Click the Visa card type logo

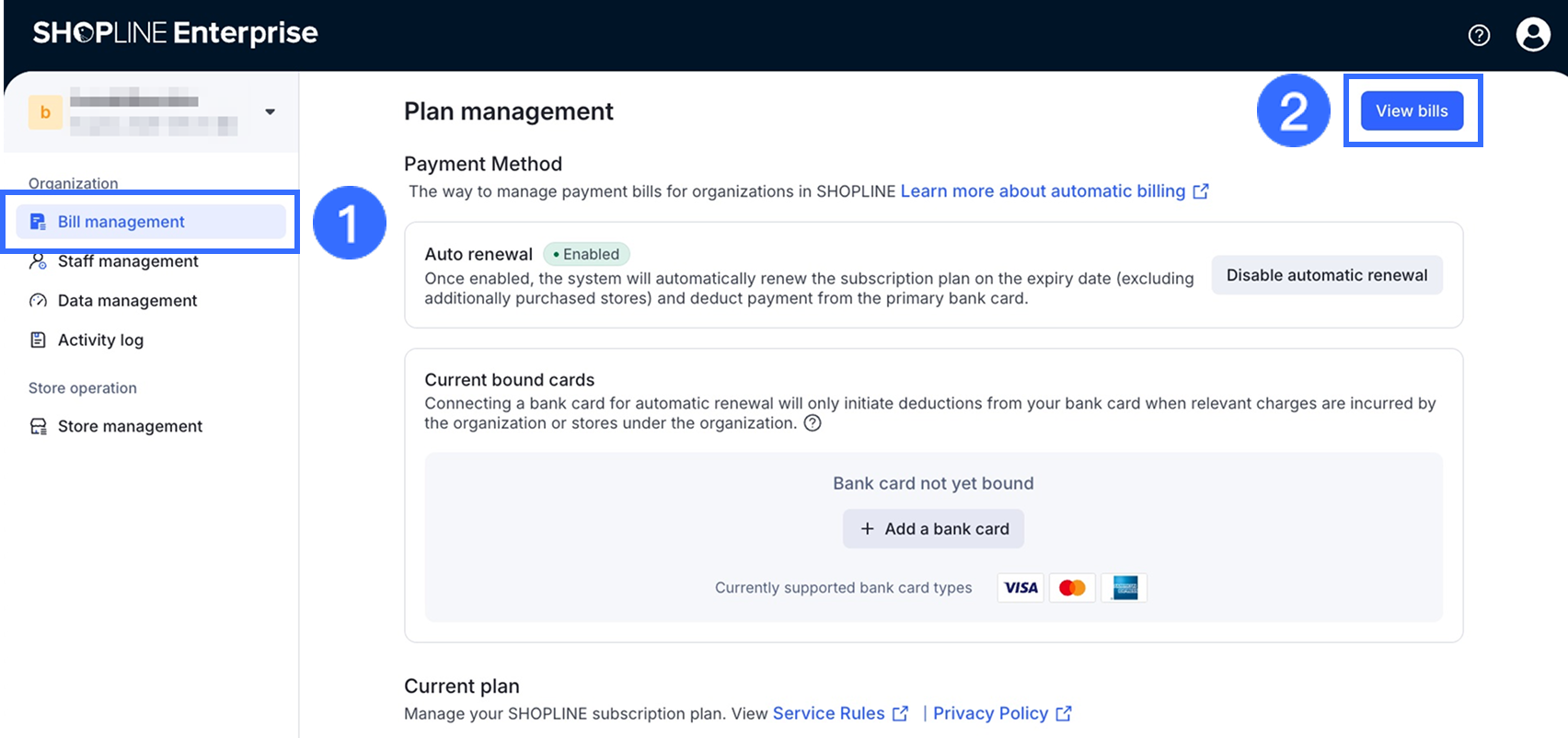click(1020, 588)
